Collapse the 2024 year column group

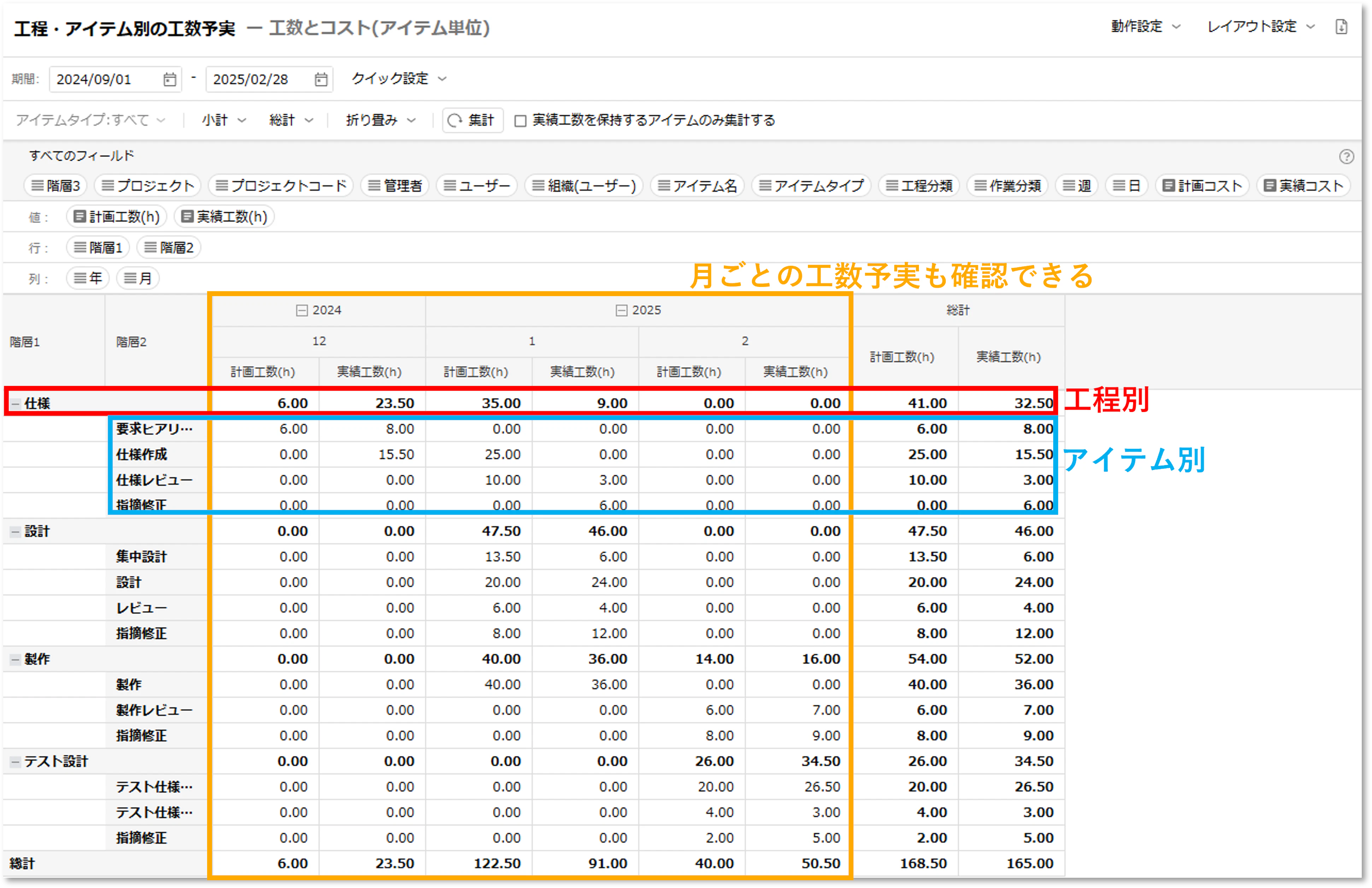tap(301, 311)
